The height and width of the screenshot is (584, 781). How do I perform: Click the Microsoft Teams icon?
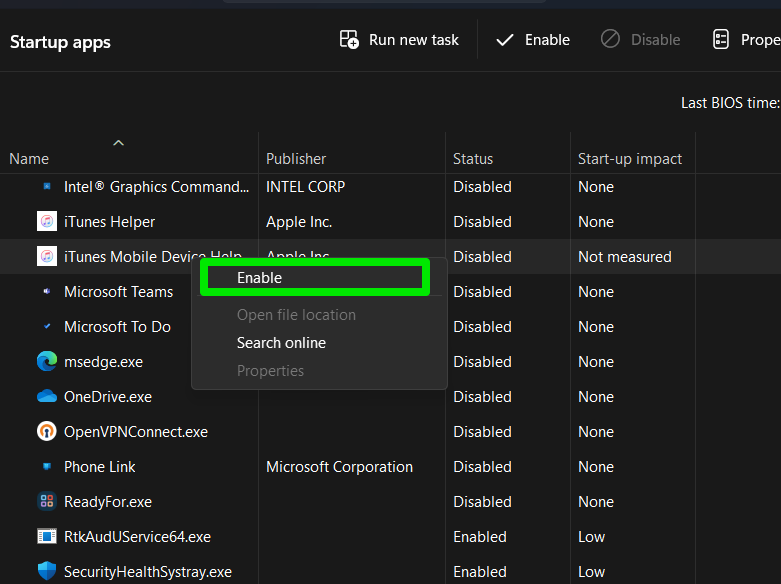47,291
